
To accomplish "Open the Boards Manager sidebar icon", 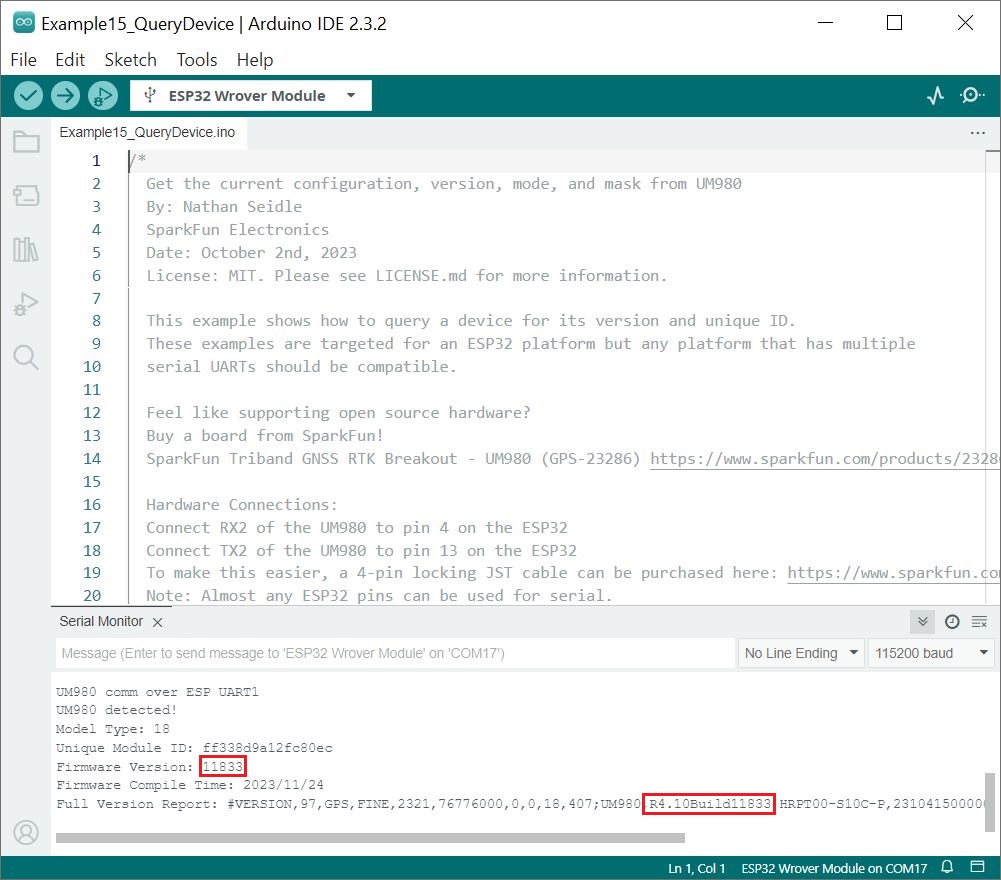I will [x=26, y=195].
